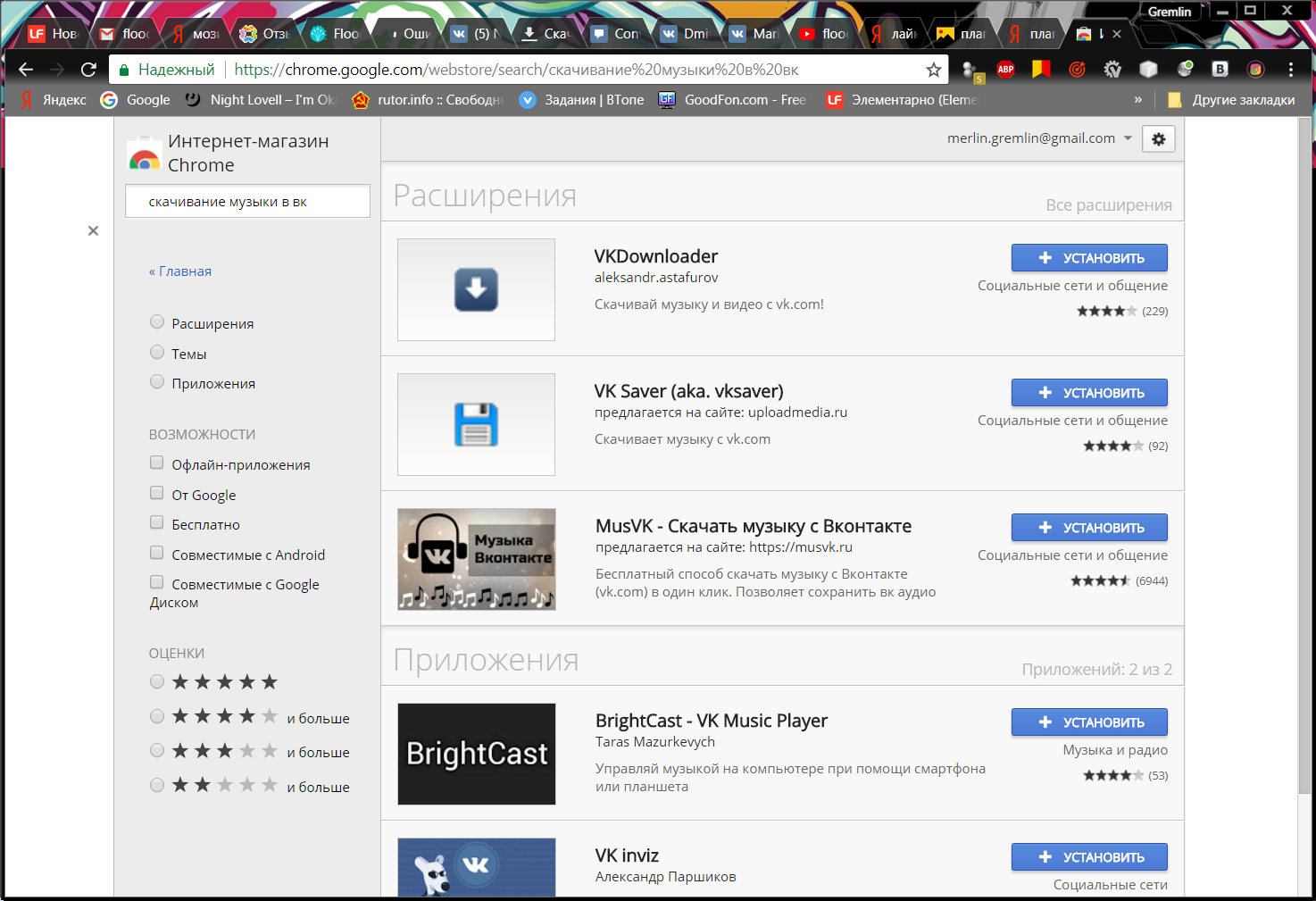Switch to the YouTube tab
The image size is (1316, 901).
[x=824, y=34]
